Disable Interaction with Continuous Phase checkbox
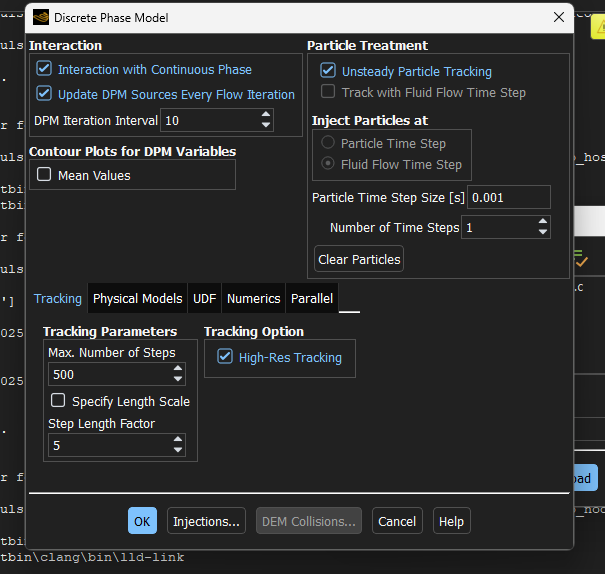This screenshot has height=574, width=605. coord(44,69)
